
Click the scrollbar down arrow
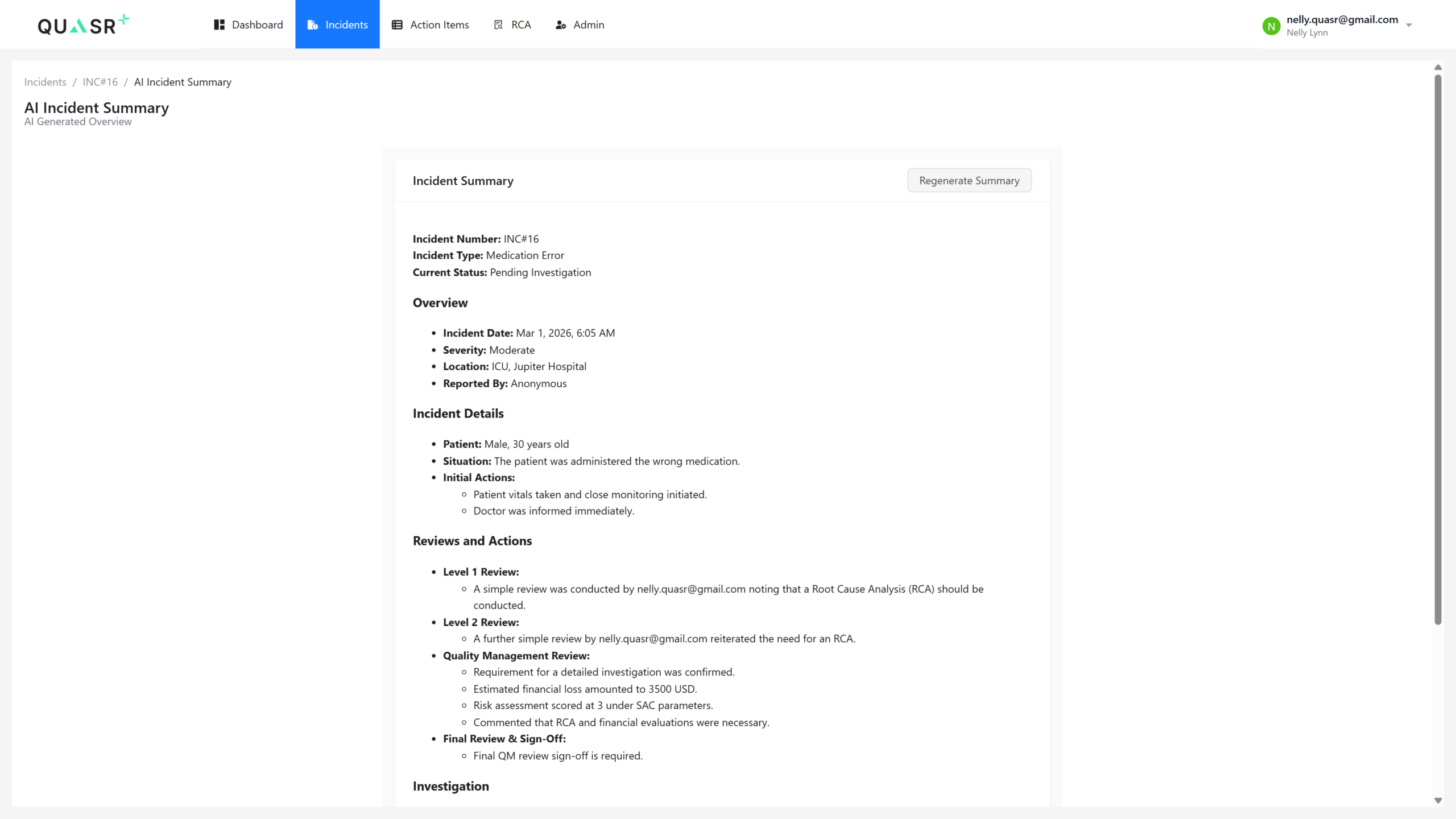click(x=1438, y=800)
